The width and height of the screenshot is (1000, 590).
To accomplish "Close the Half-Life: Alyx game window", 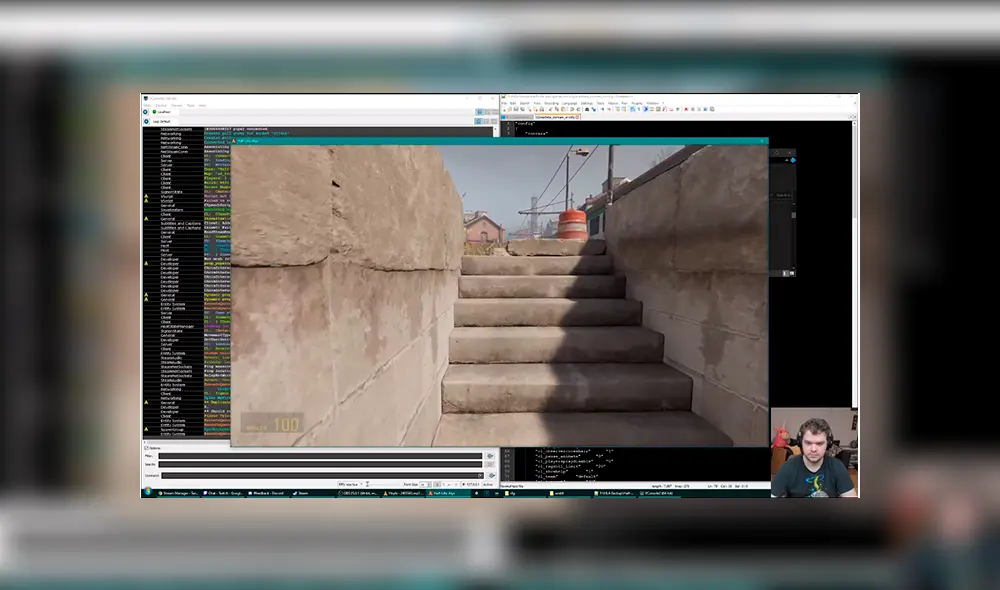I will (762, 142).
